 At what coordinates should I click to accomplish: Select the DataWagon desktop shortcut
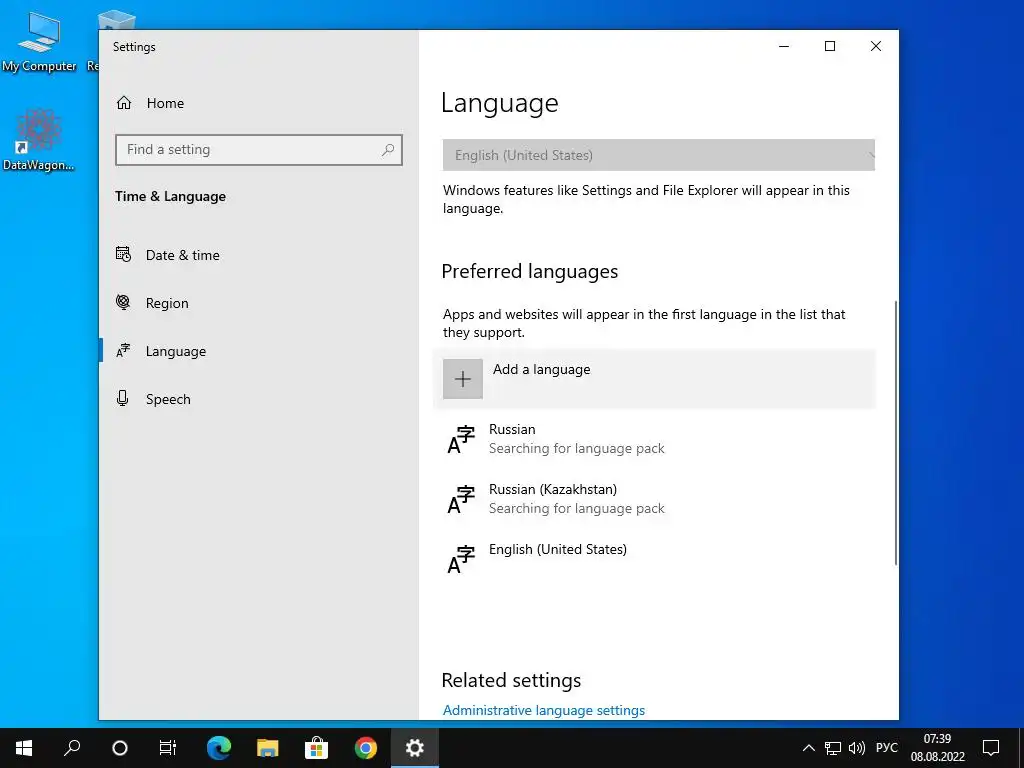tap(39, 140)
